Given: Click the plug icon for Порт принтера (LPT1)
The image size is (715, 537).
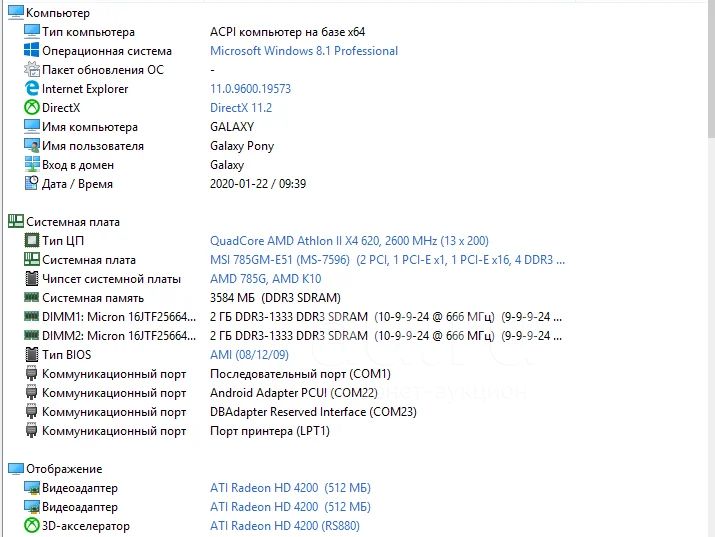Looking at the screenshot, I should tap(31, 430).
